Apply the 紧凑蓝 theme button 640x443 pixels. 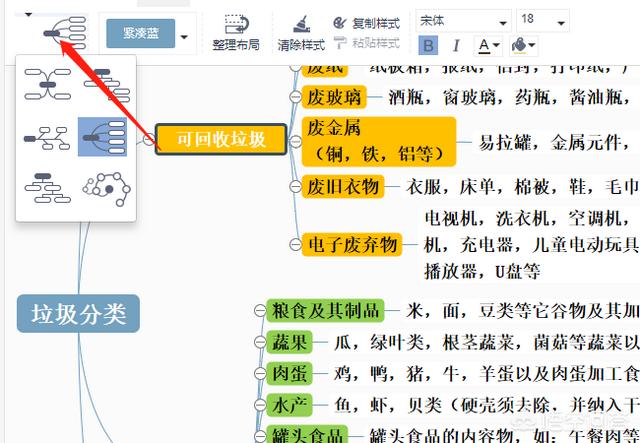pyautogui.click(x=141, y=35)
